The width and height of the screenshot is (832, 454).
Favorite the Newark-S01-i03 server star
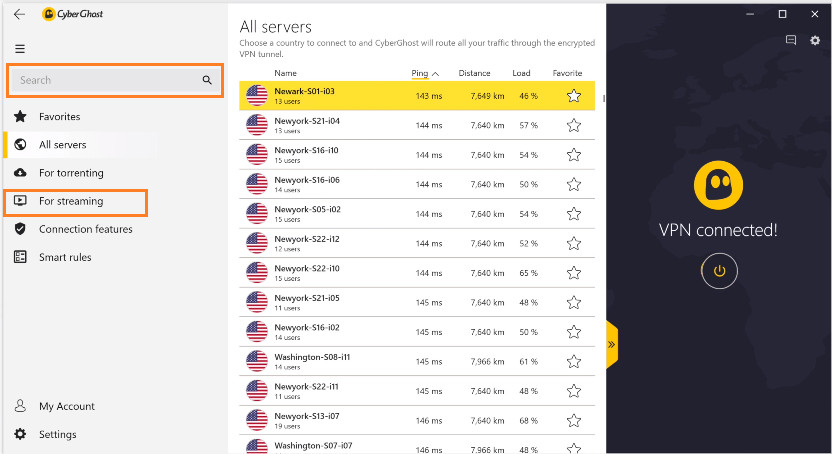click(574, 96)
